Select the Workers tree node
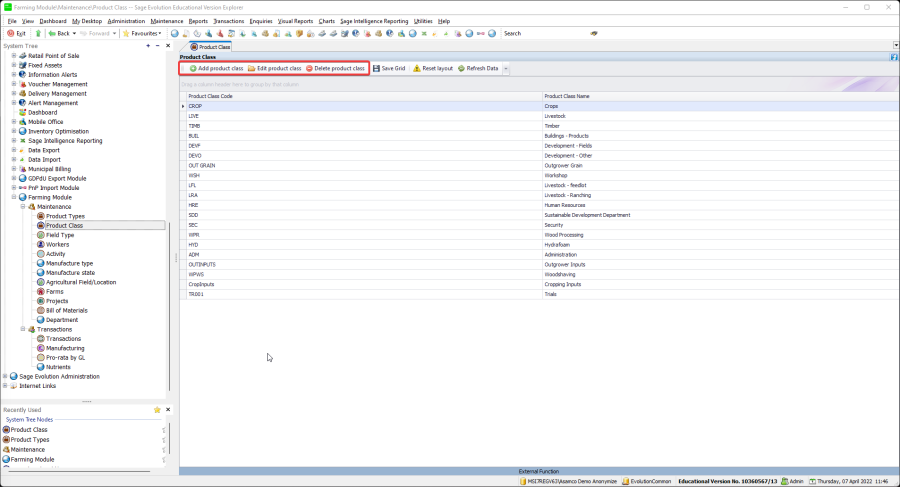 57,244
